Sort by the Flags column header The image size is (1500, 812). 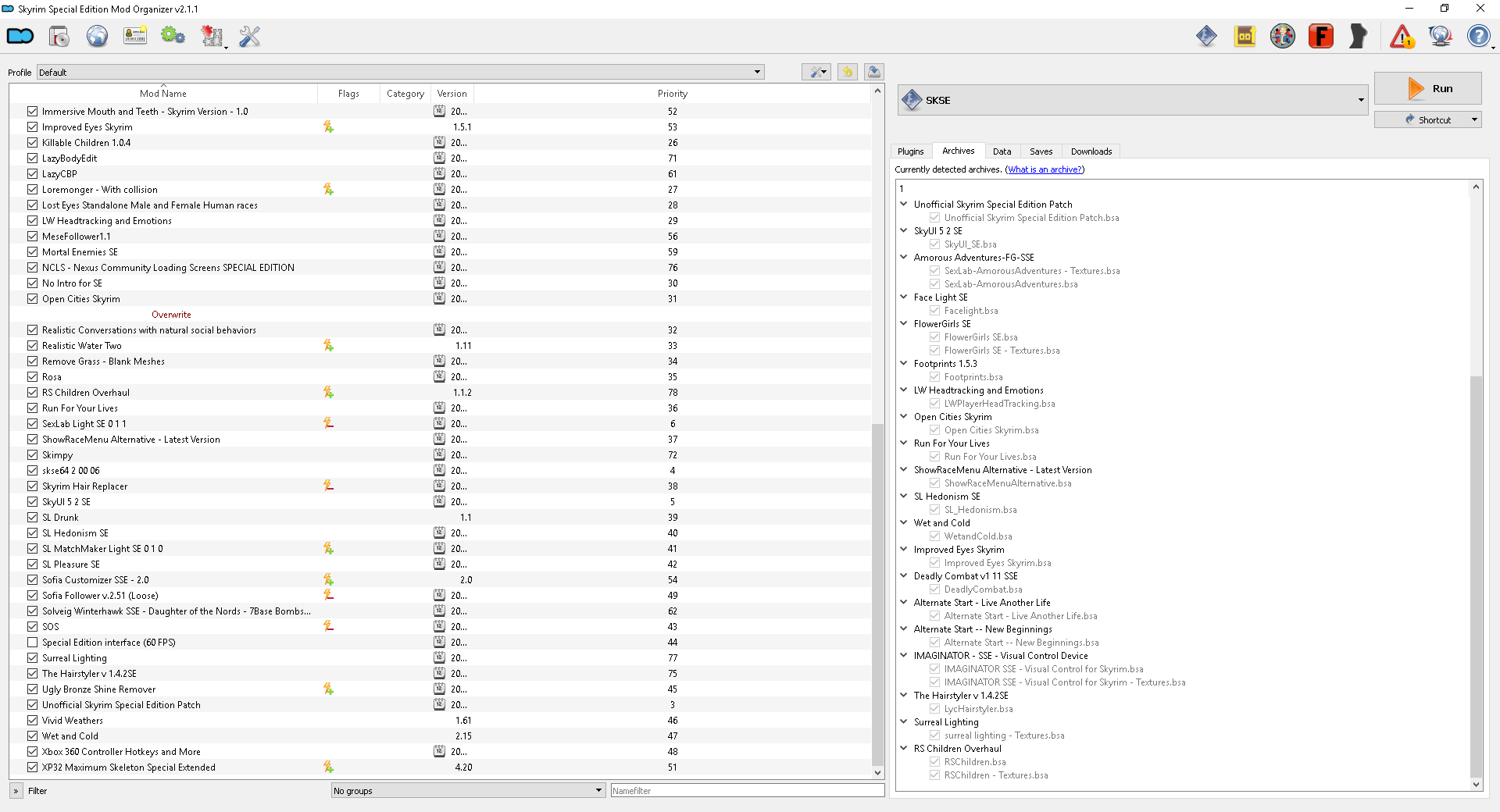tap(348, 93)
